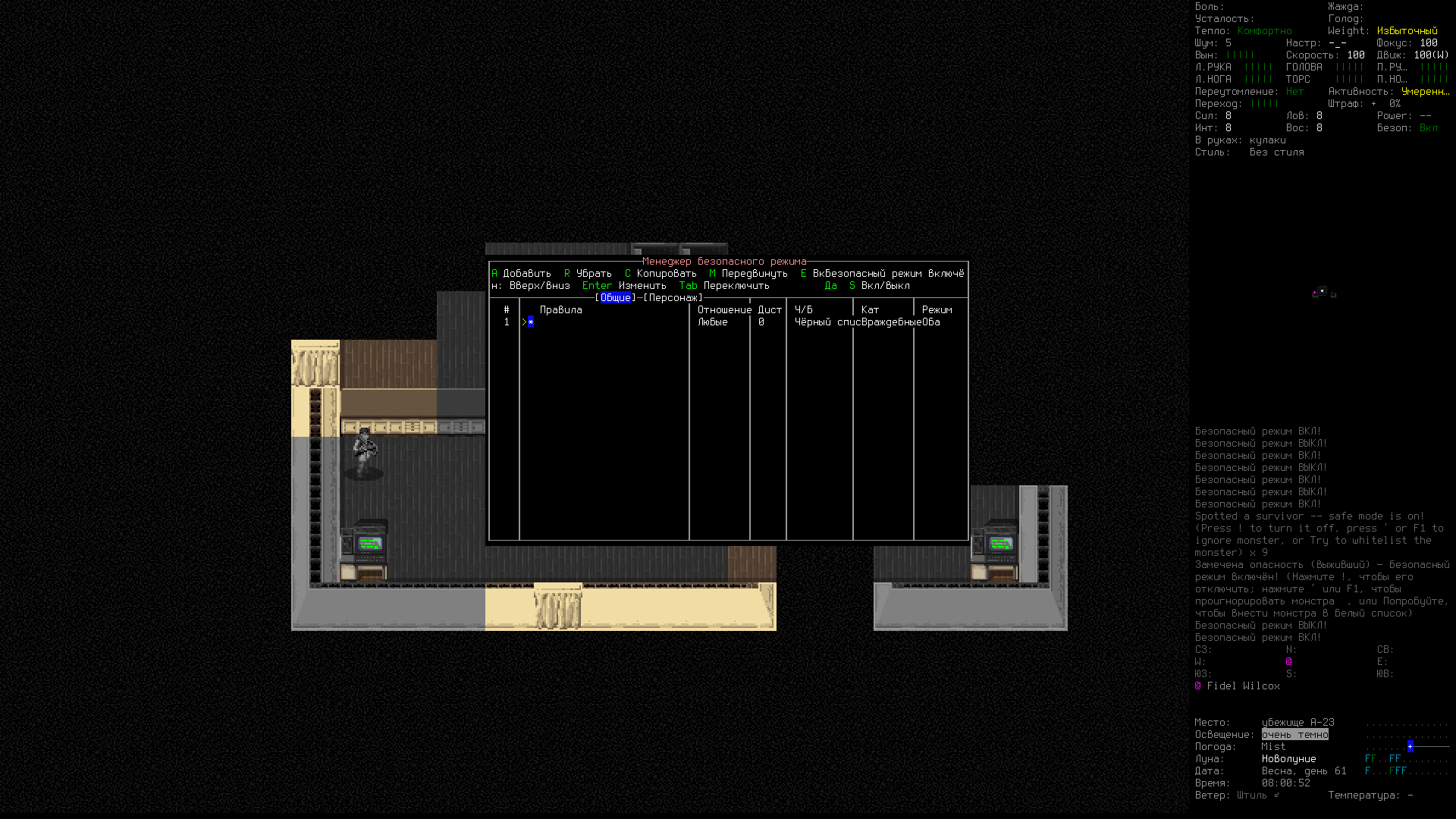Switch Чёрный список setting for rule 1
This screenshot has height=819, width=1456.
click(819, 322)
